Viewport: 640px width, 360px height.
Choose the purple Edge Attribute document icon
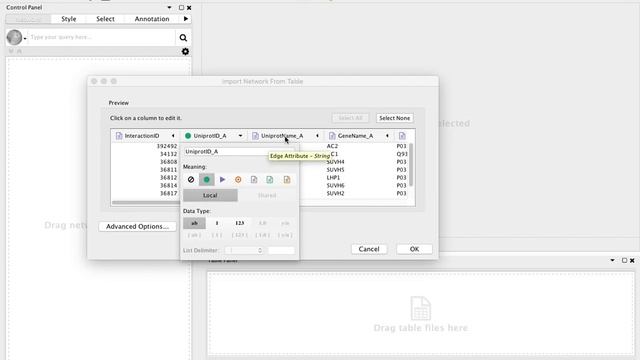(254, 180)
